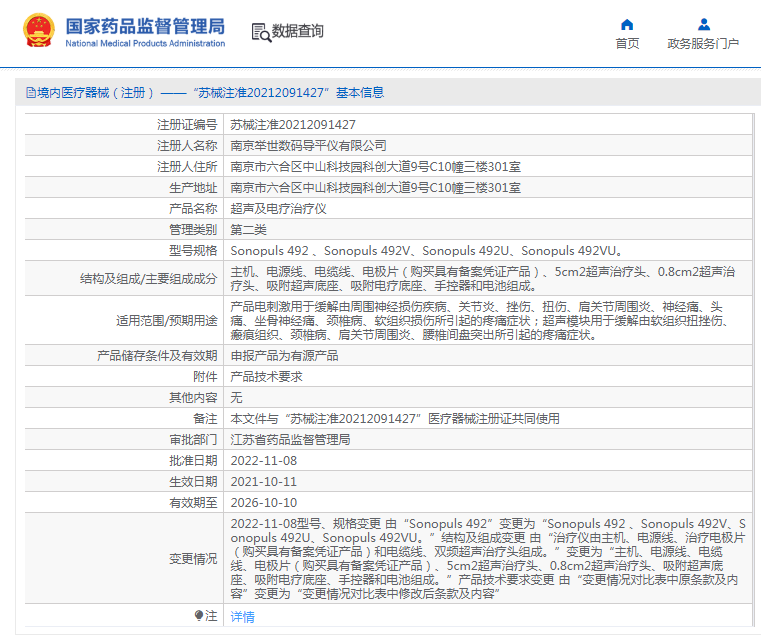Click the 注册证编号 row label
The image size is (761, 644).
(187, 125)
